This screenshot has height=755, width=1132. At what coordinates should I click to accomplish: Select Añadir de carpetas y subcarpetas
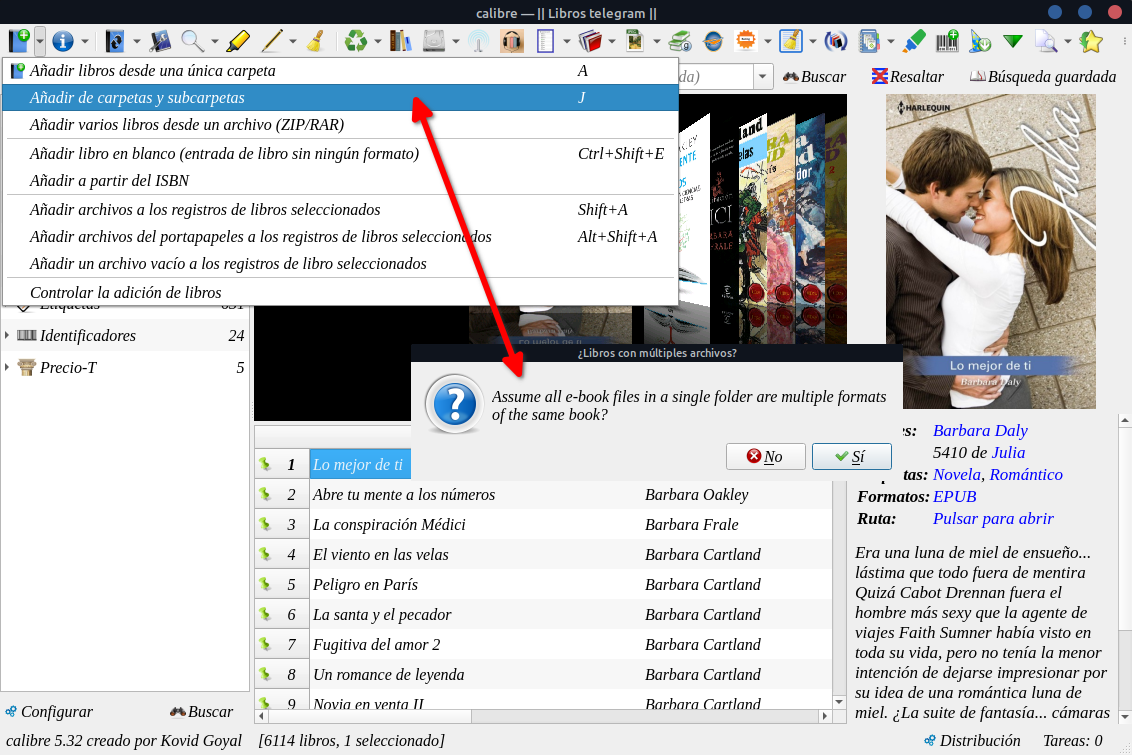coord(340,97)
